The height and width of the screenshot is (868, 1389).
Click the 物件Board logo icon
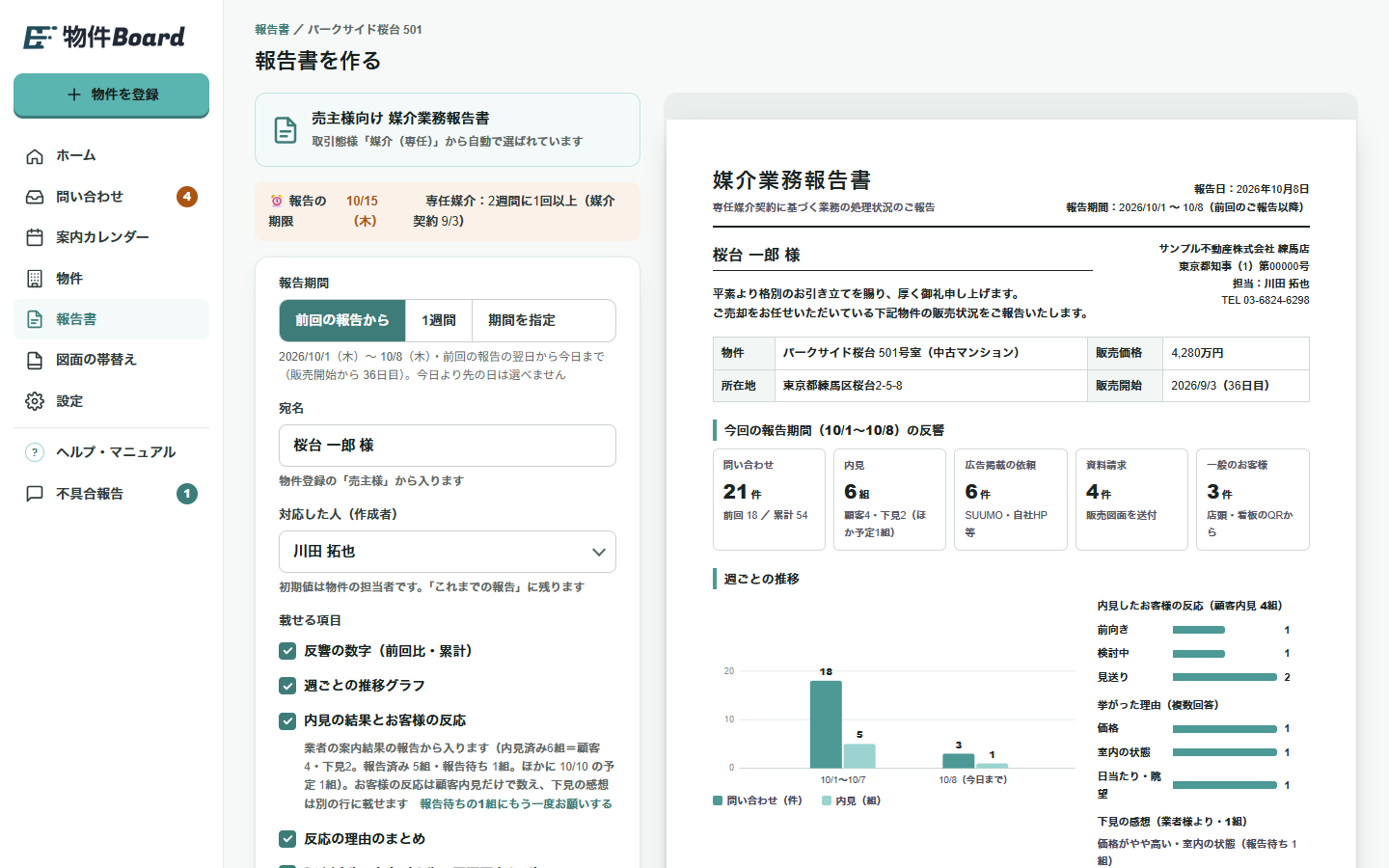(x=40, y=37)
